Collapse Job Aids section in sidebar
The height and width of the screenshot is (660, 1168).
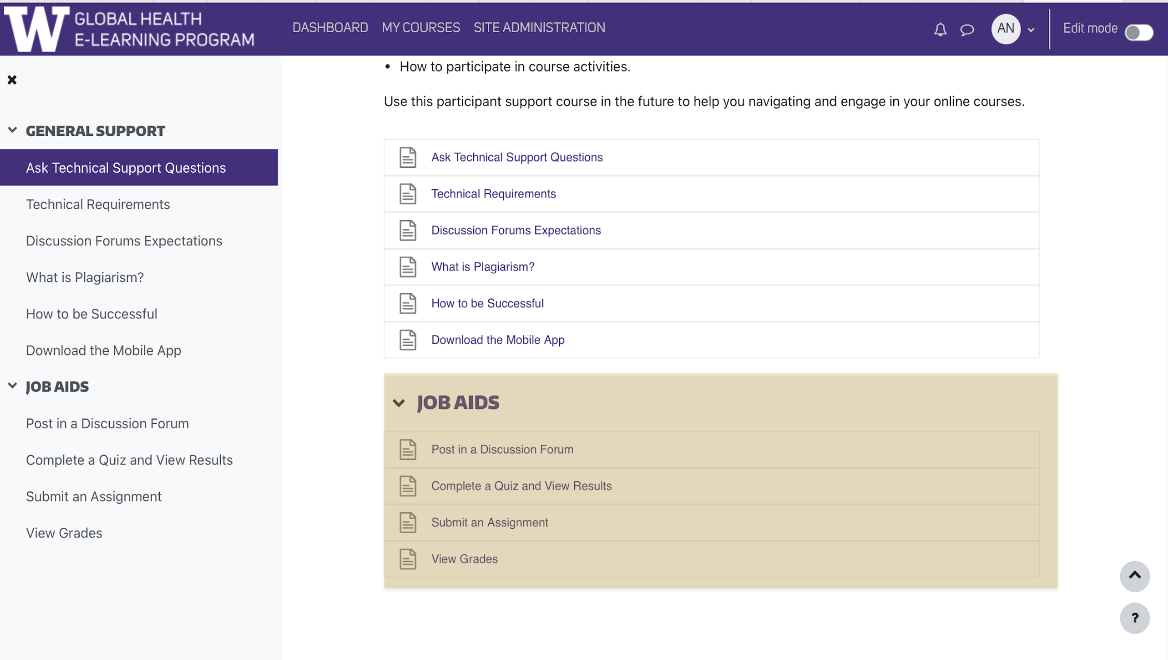click(13, 387)
